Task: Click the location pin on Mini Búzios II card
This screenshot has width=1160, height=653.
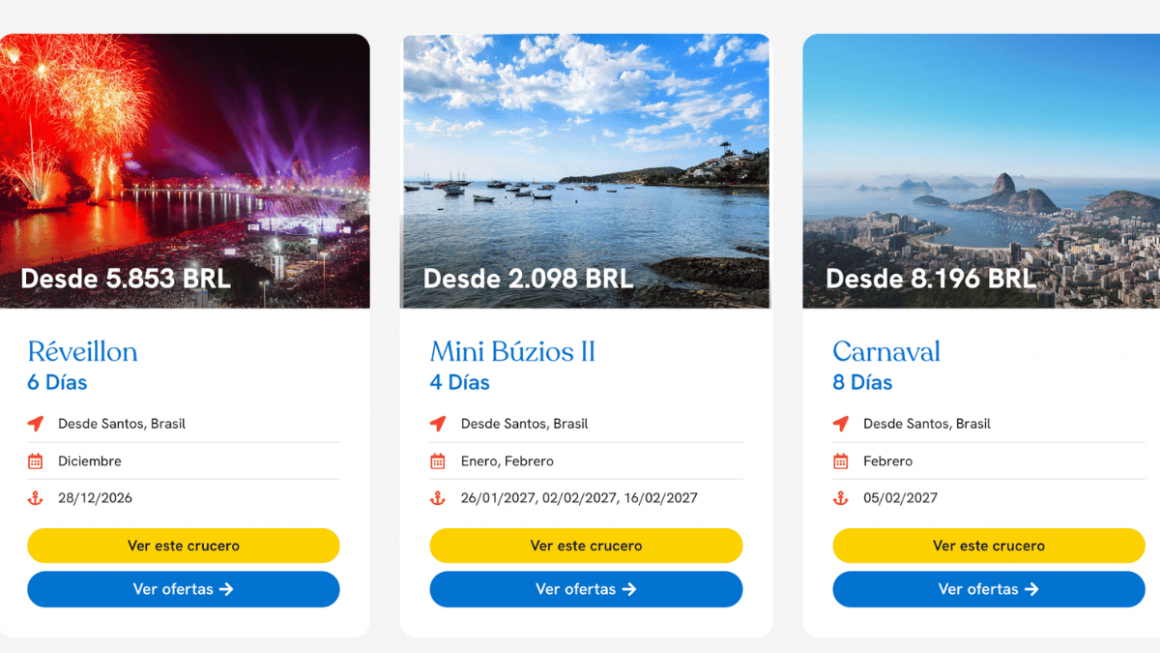Action: pyautogui.click(x=440, y=424)
